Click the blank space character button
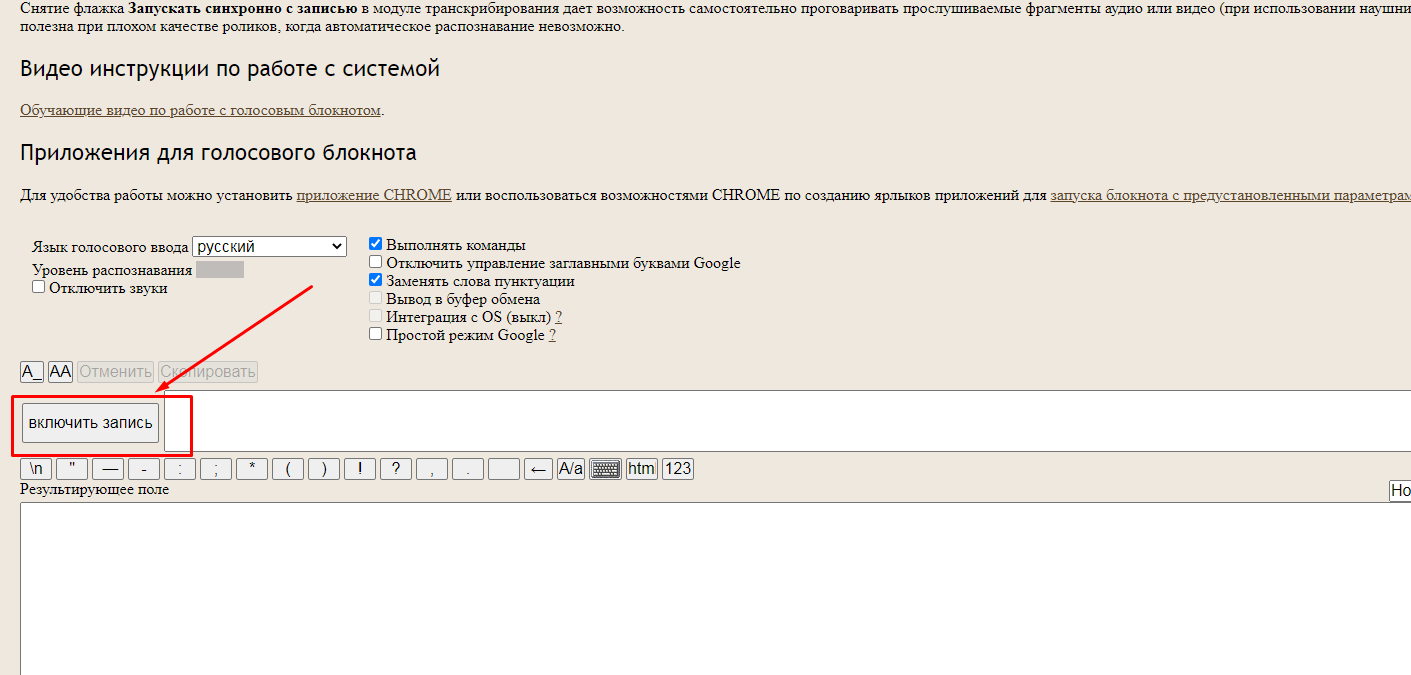The image size is (1411, 675). pos(504,469)
